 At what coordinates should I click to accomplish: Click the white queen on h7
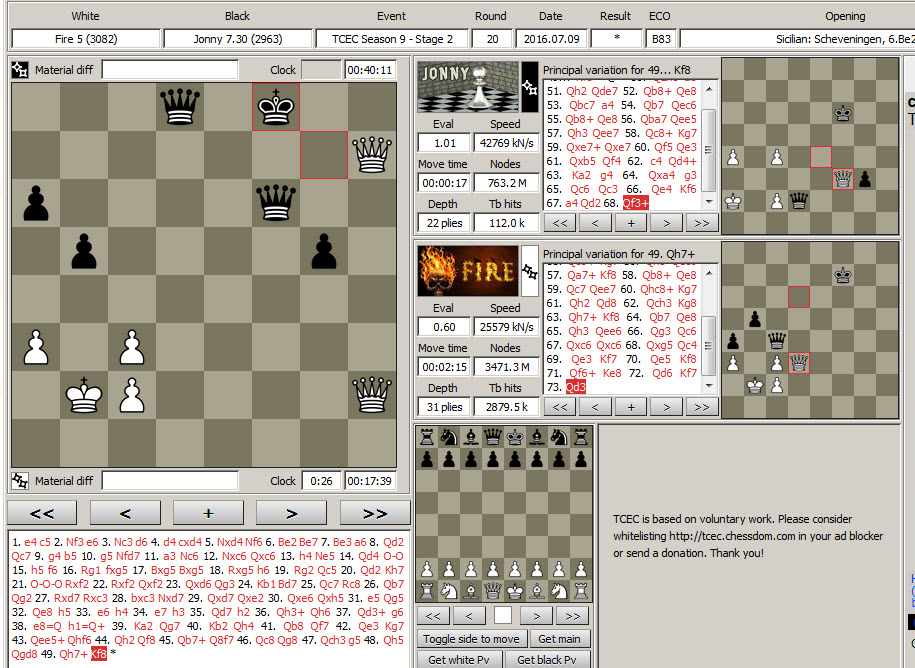click(372, 155)
